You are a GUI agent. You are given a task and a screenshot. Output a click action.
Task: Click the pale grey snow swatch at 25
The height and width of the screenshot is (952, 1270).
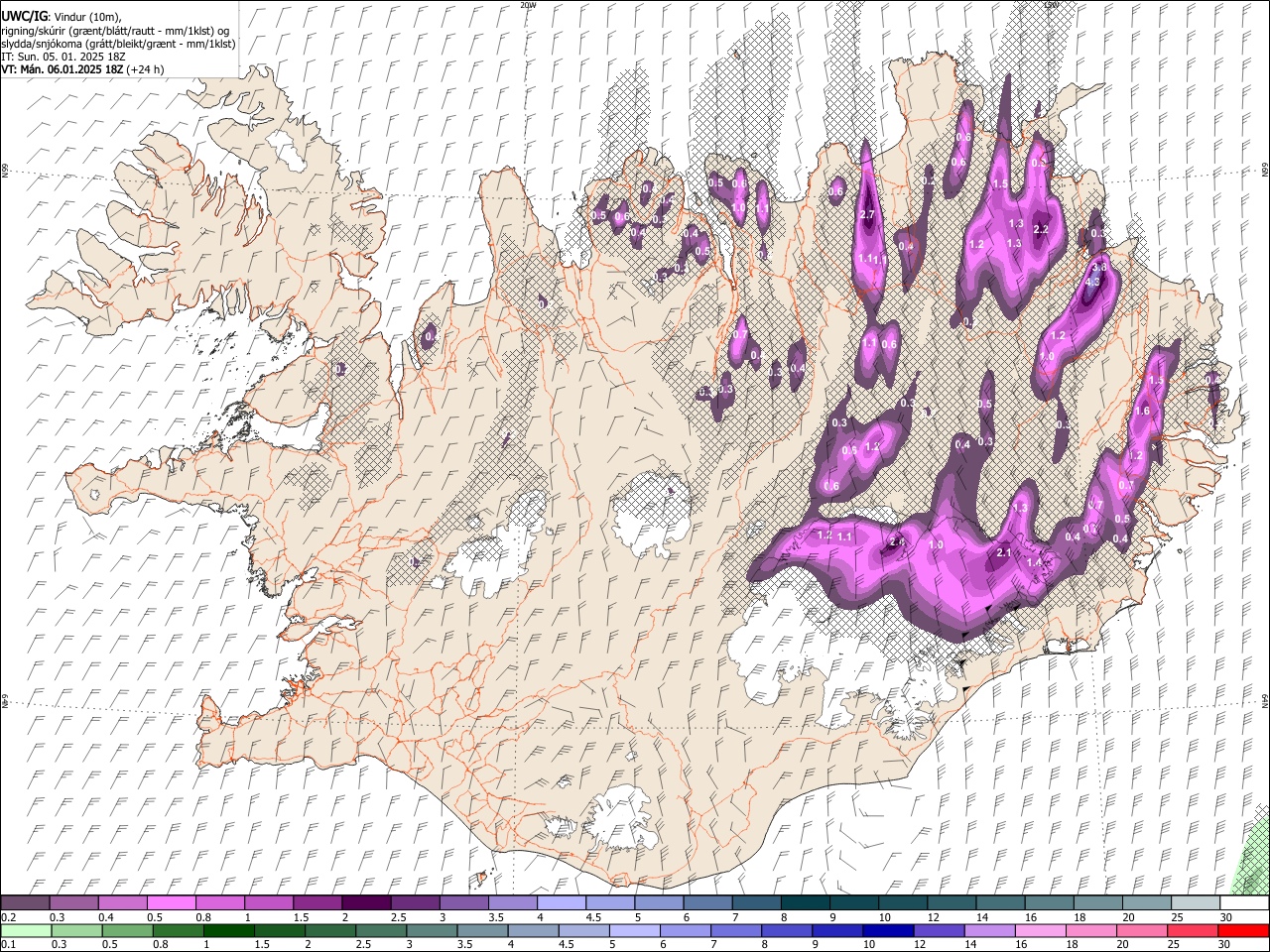point(1196,902)
